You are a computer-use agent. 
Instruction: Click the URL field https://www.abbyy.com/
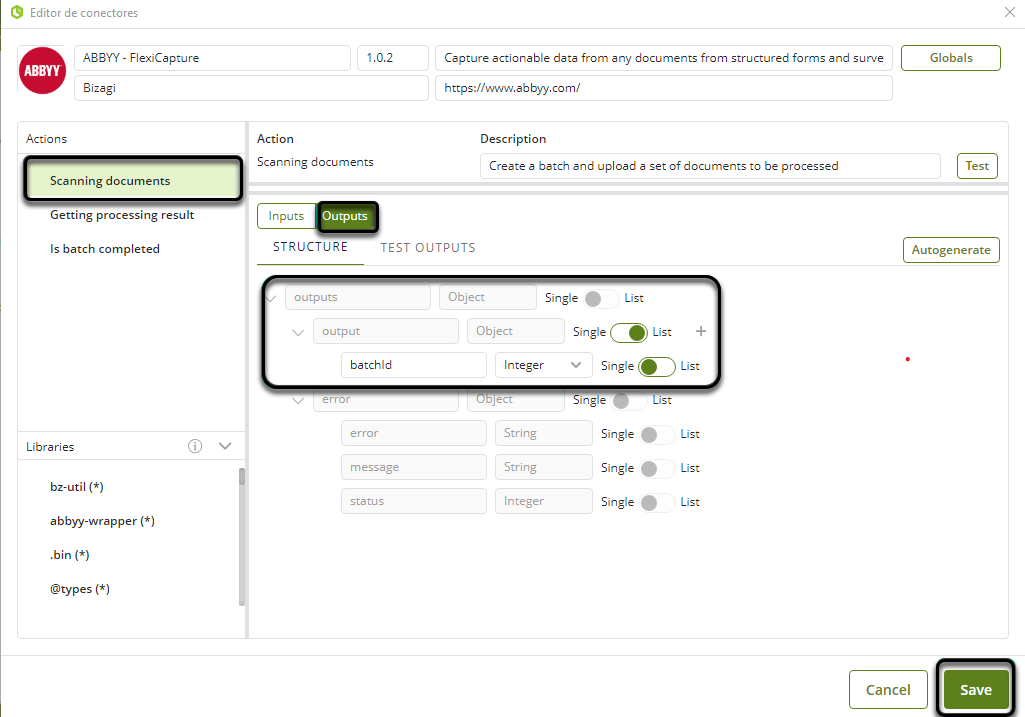coord(664,88)
